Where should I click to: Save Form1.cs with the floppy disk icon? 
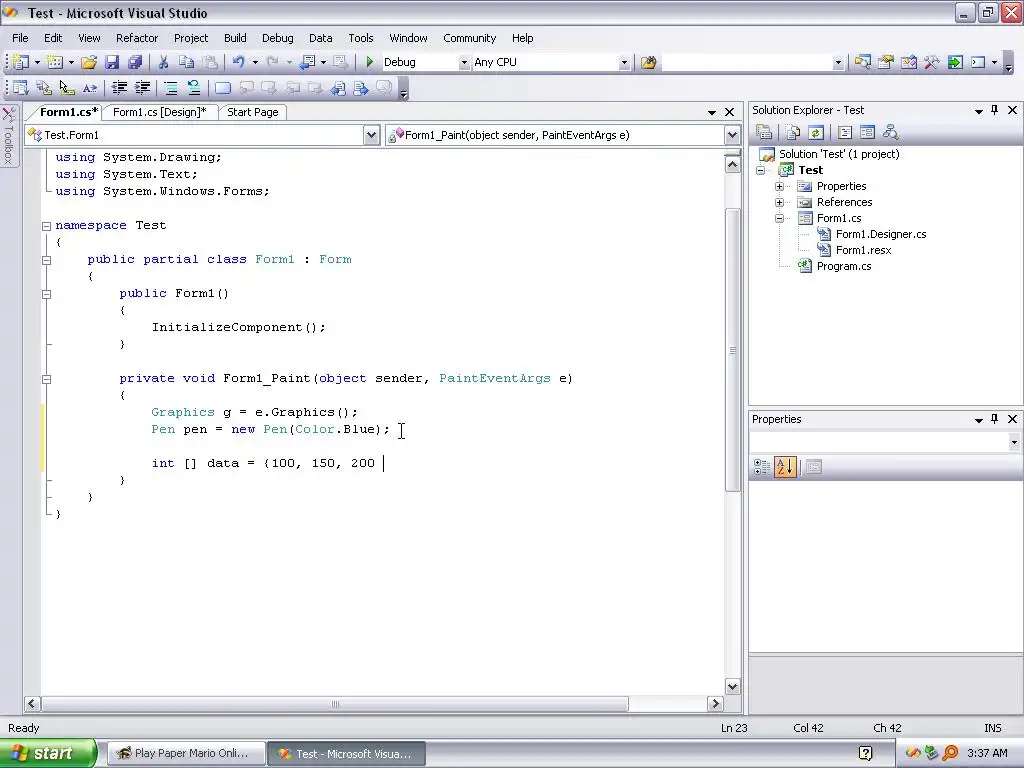click(x=112, y=62)
